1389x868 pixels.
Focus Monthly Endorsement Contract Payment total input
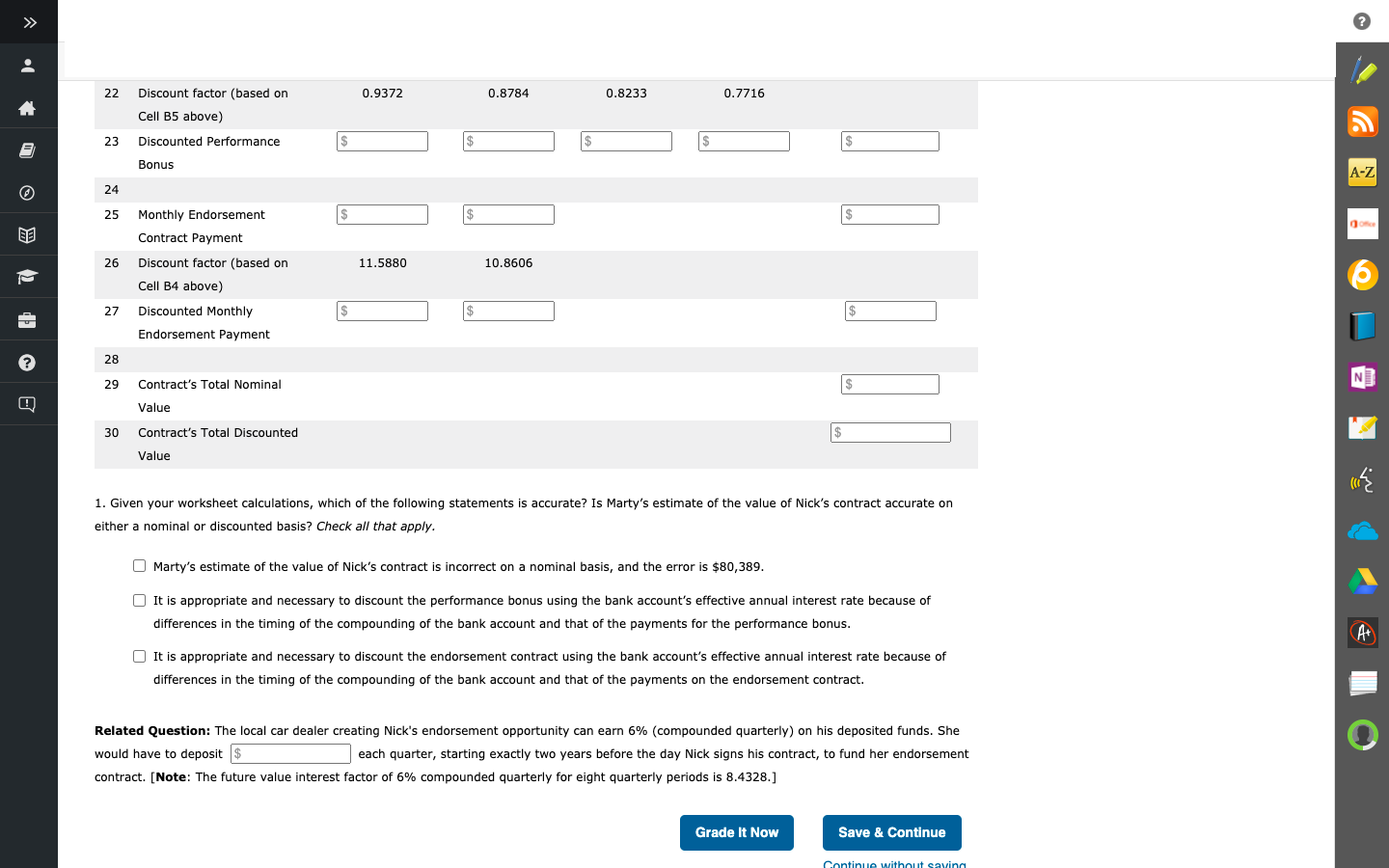[x=890, y=215]
